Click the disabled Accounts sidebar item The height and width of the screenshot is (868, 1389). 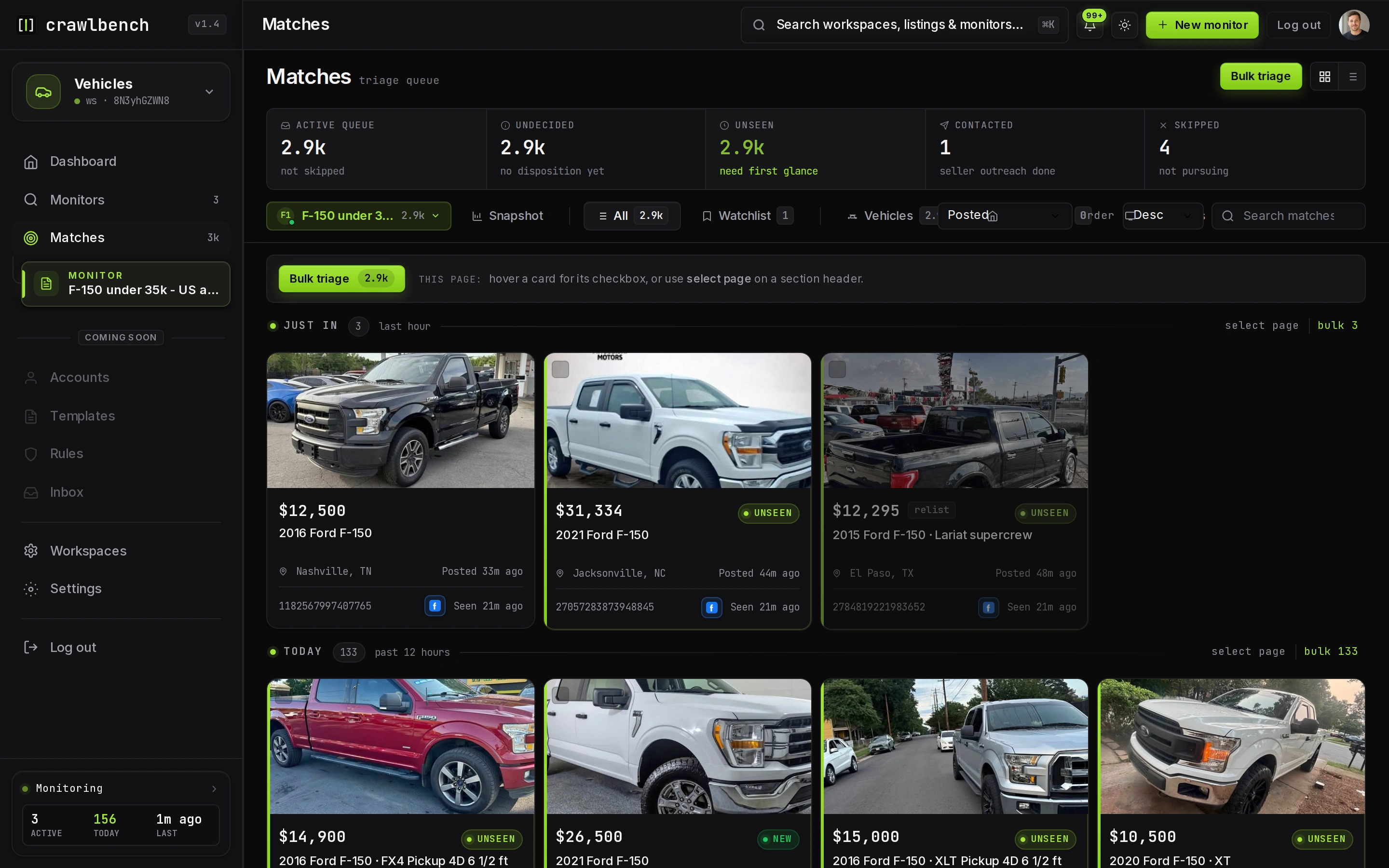click(121, 377)
